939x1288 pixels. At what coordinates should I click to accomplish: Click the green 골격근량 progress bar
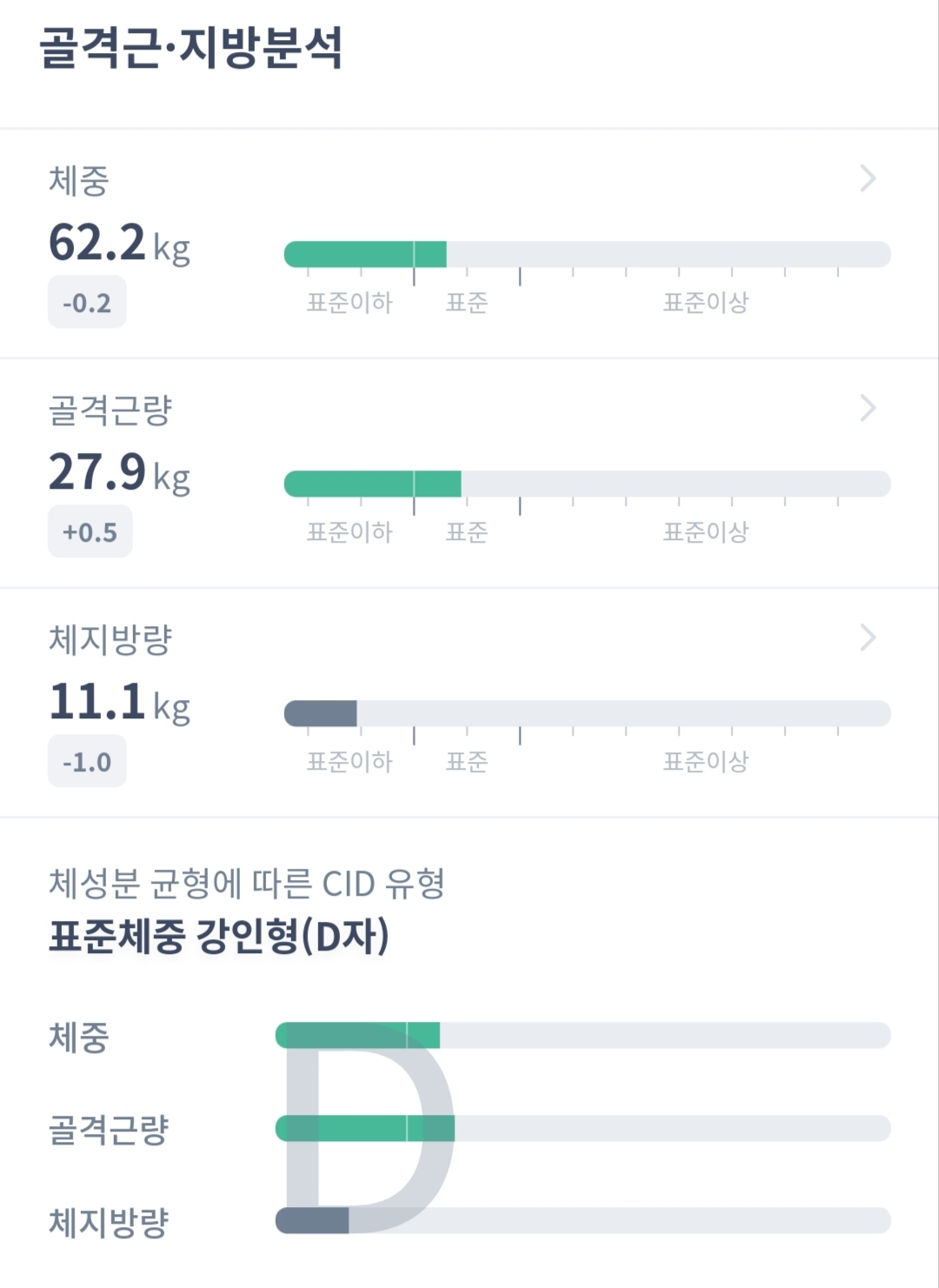coord(372,484)
